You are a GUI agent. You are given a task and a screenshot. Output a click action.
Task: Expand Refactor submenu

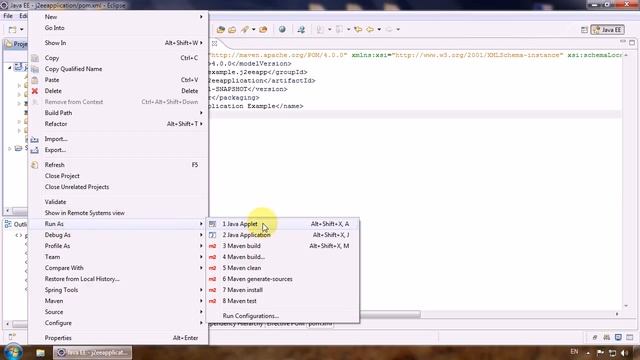[x=118, y=124]
